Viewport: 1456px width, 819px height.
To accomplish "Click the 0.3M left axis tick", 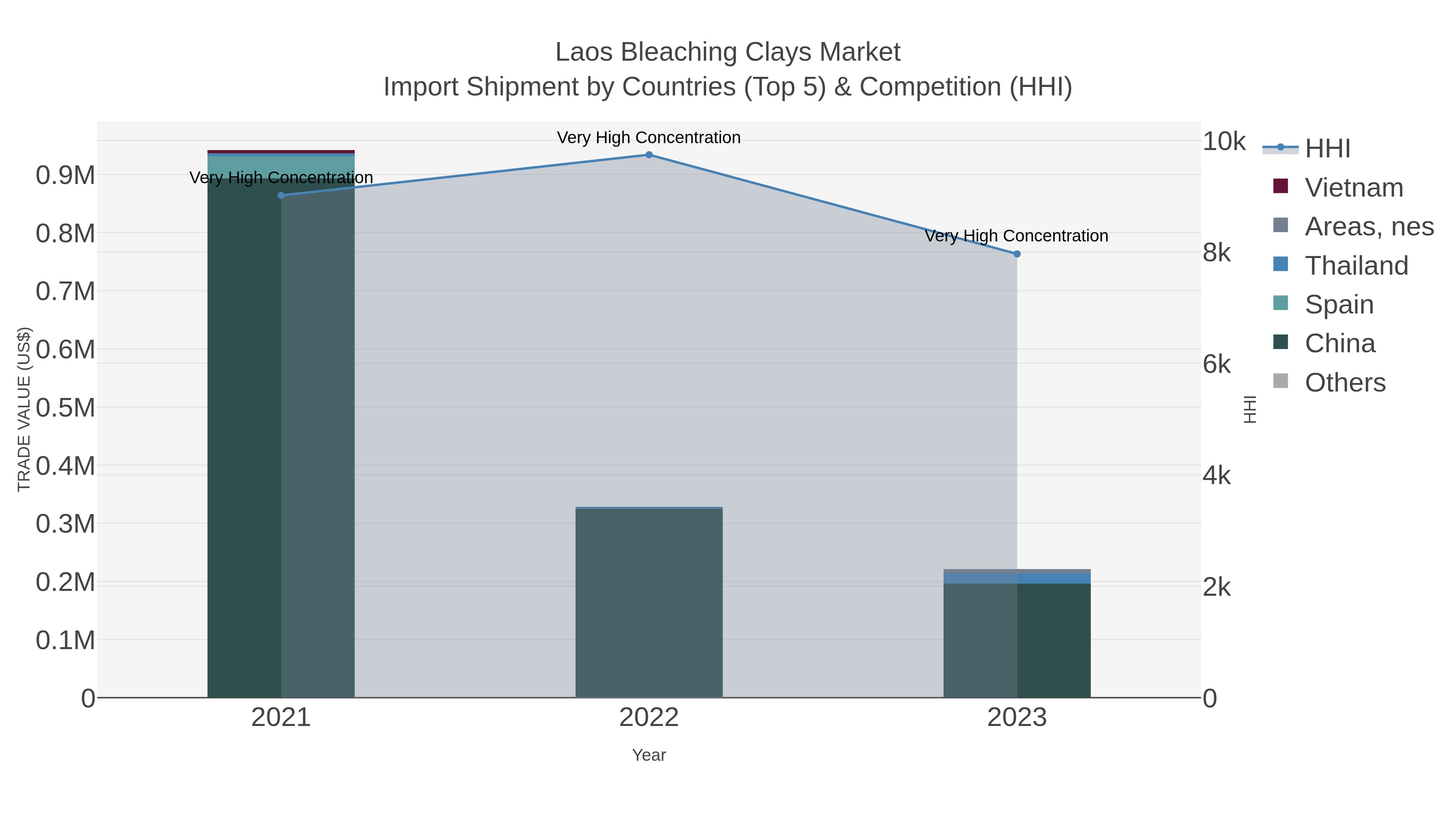I will (x=66, y=524).
